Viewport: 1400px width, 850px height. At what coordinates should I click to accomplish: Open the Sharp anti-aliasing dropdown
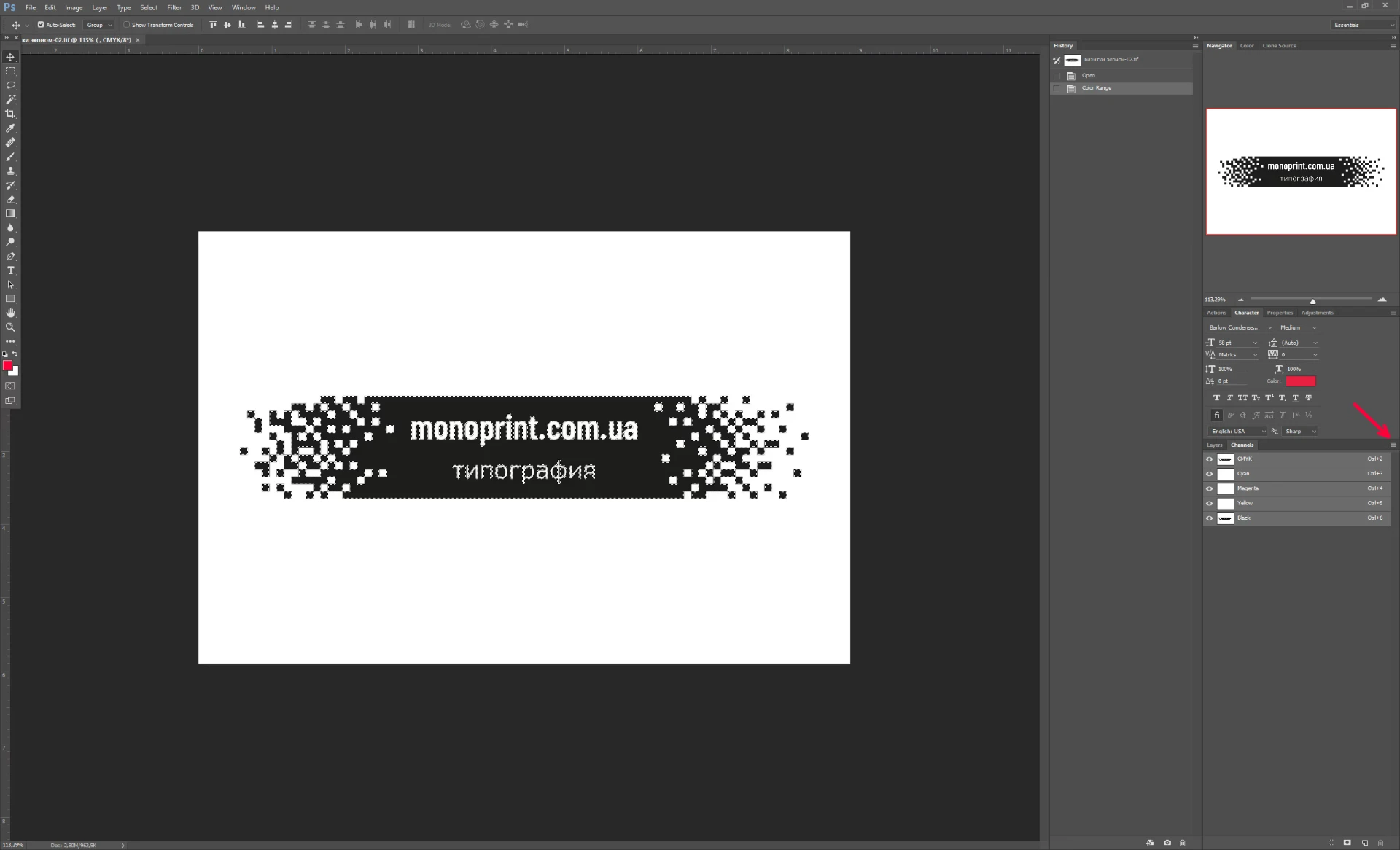pyautogui.click(x=1301, y=432)
